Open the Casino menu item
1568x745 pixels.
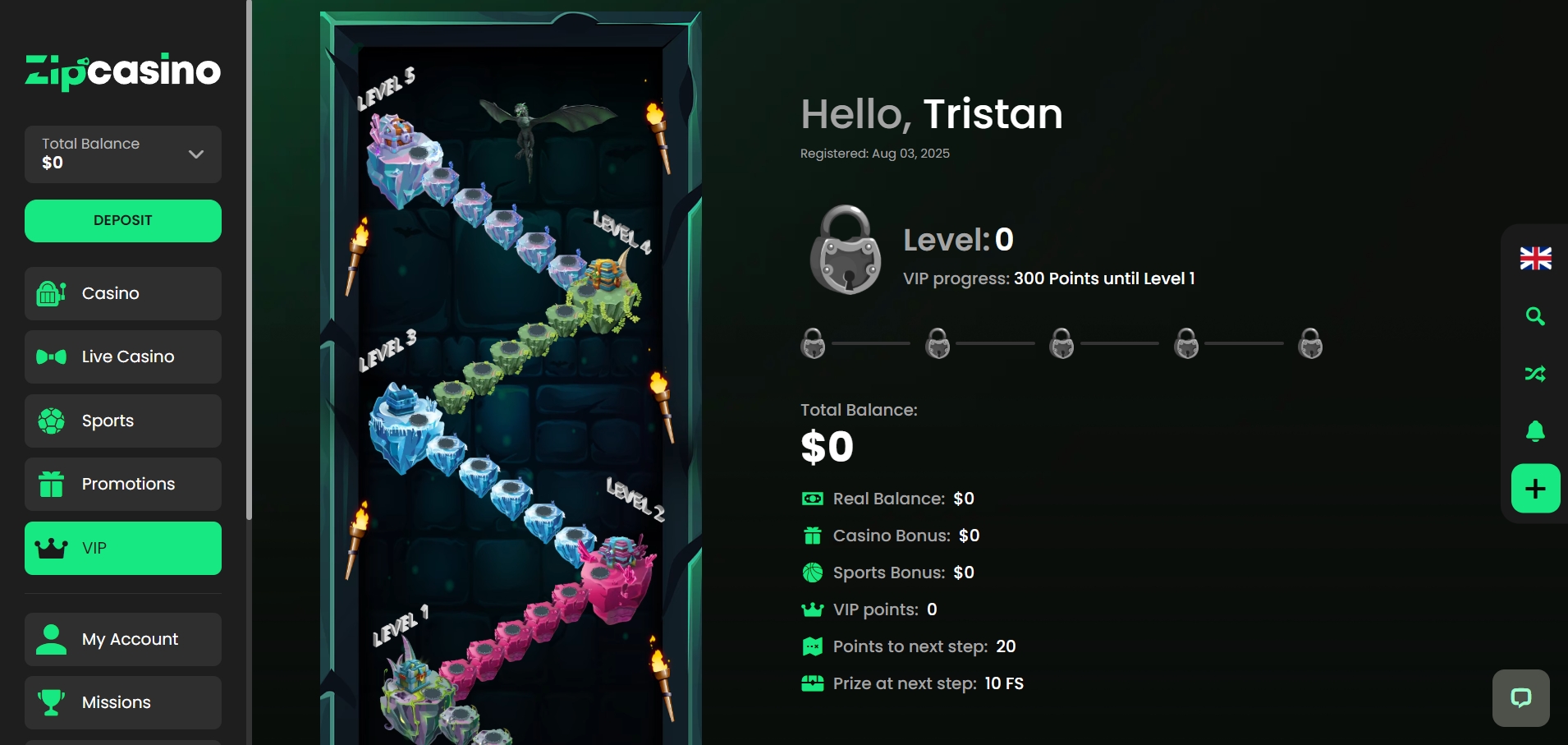(x=123, y=293)
